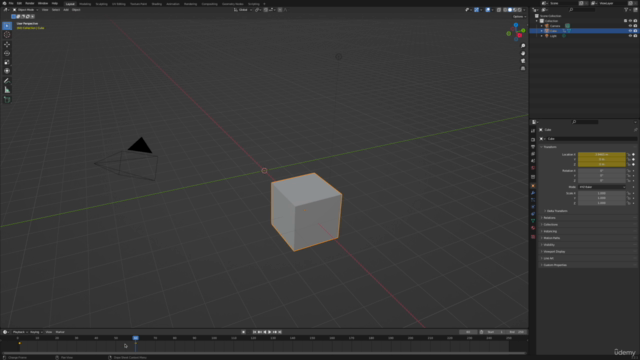Expand the Instancing panel
640x360 pixels.
(x=550, y=231)
